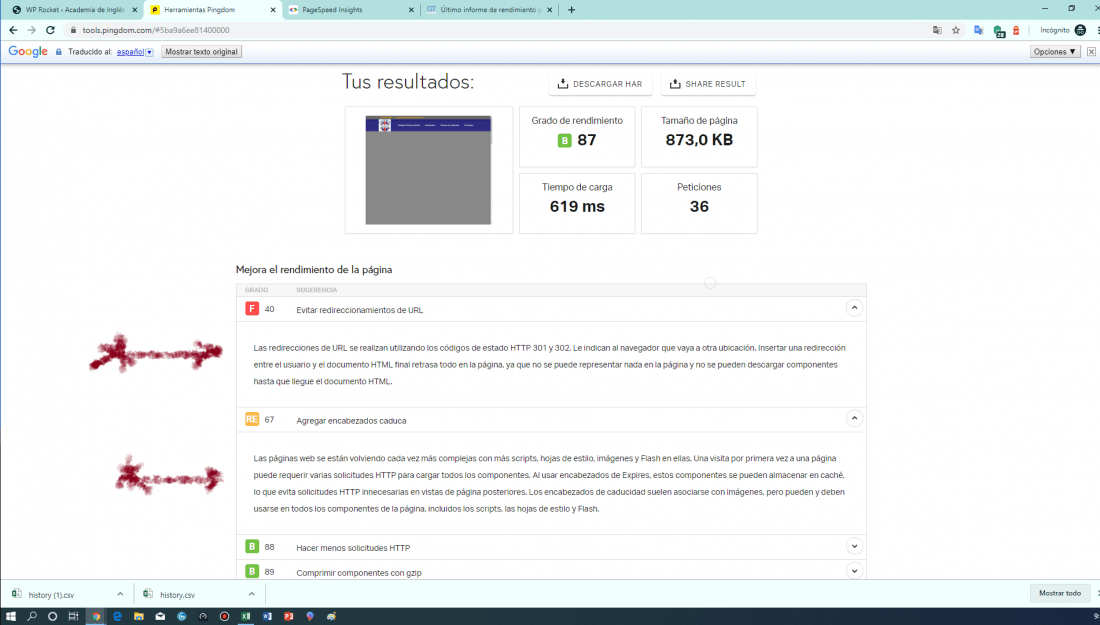1100x625 pixels.
Task: Click the red extension icon in the toolbar
Action: point(1016,30)
